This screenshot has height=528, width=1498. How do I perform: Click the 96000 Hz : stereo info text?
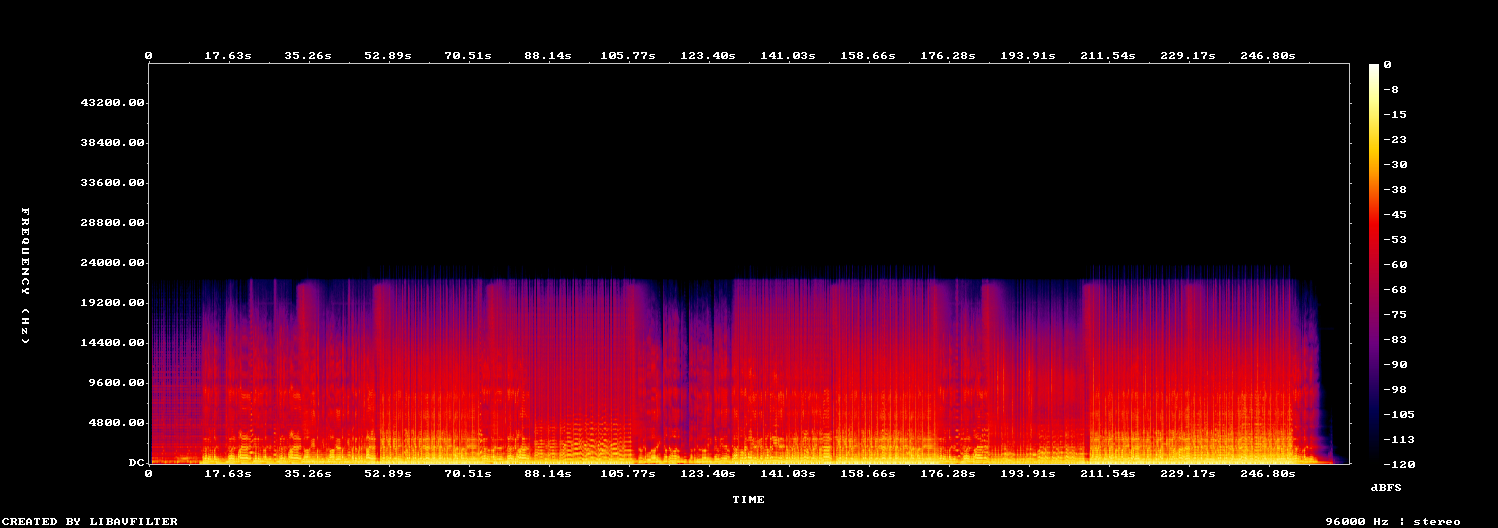1393,522
